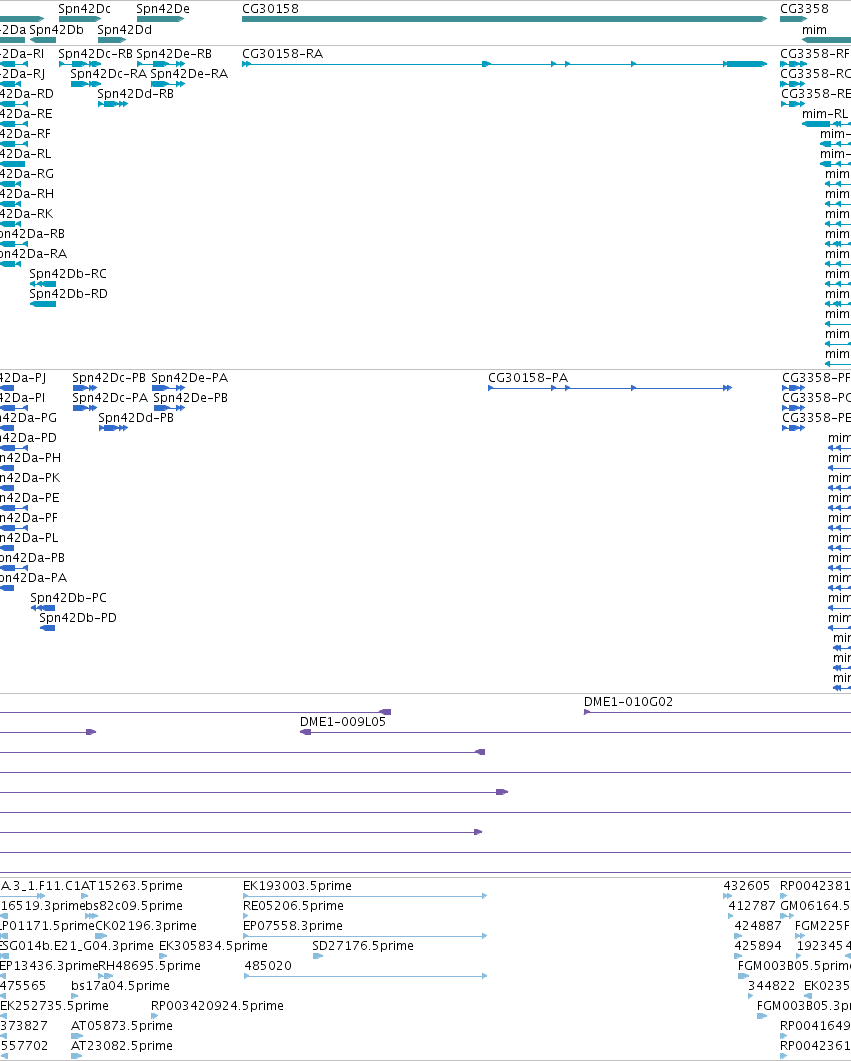Select the Spn42Dd gene label

coord(124,30)
